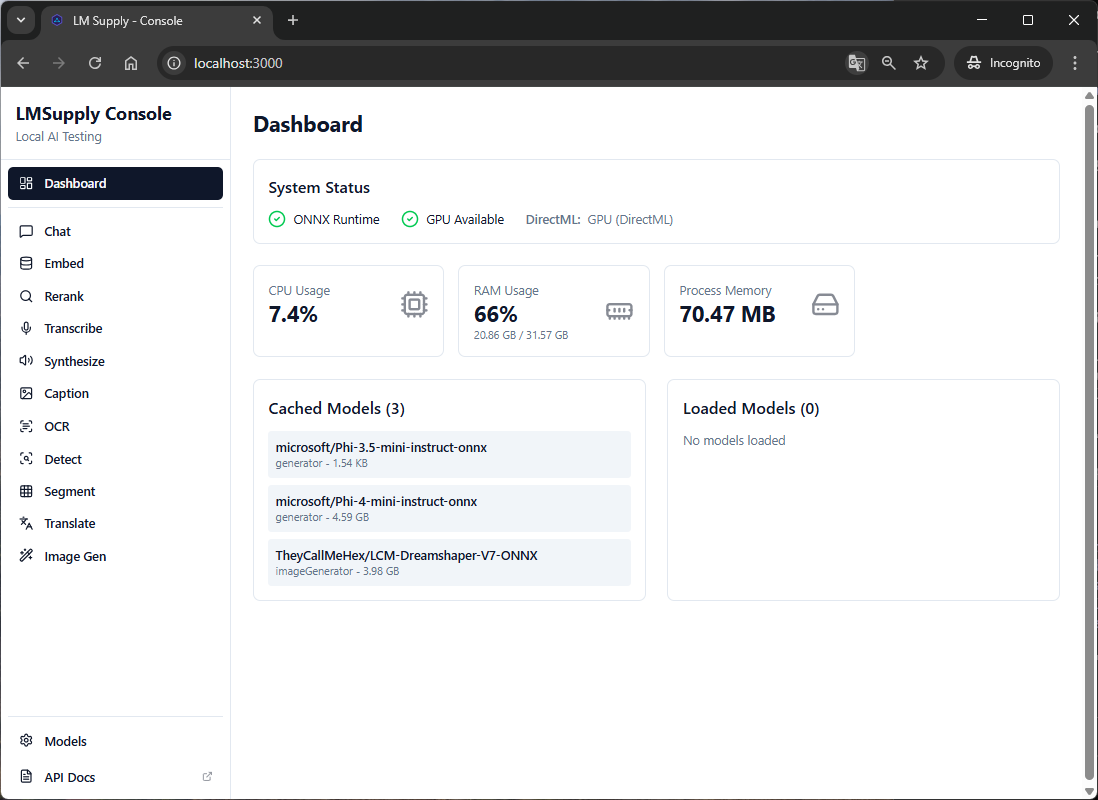1098x800 pixels.
Task: Select the Phi-3.5-mini-instruct-onnx cached model
Action: click(x=449, y=455)
